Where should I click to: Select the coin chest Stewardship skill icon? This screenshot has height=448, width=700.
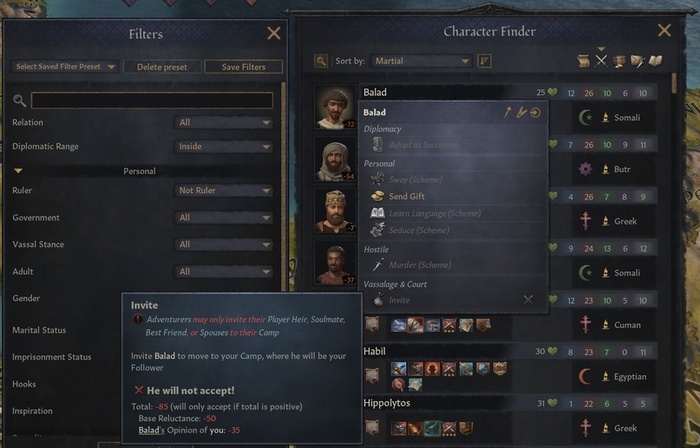pos(619,61)
